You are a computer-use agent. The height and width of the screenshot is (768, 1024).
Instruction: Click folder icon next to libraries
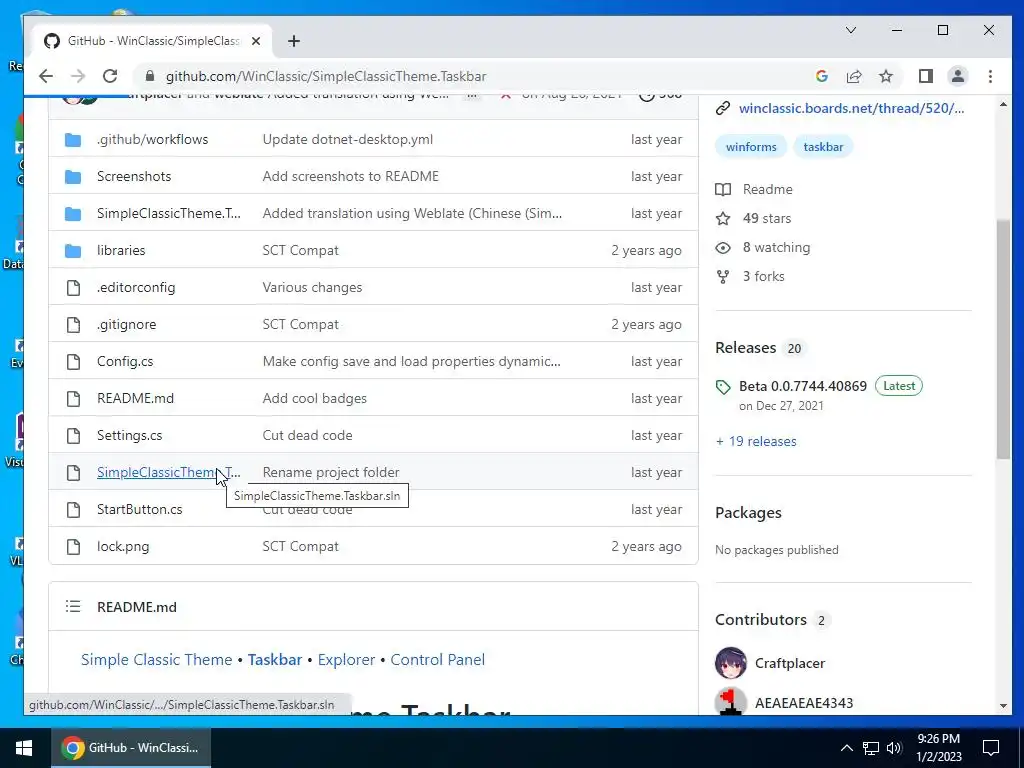(73, 250)
